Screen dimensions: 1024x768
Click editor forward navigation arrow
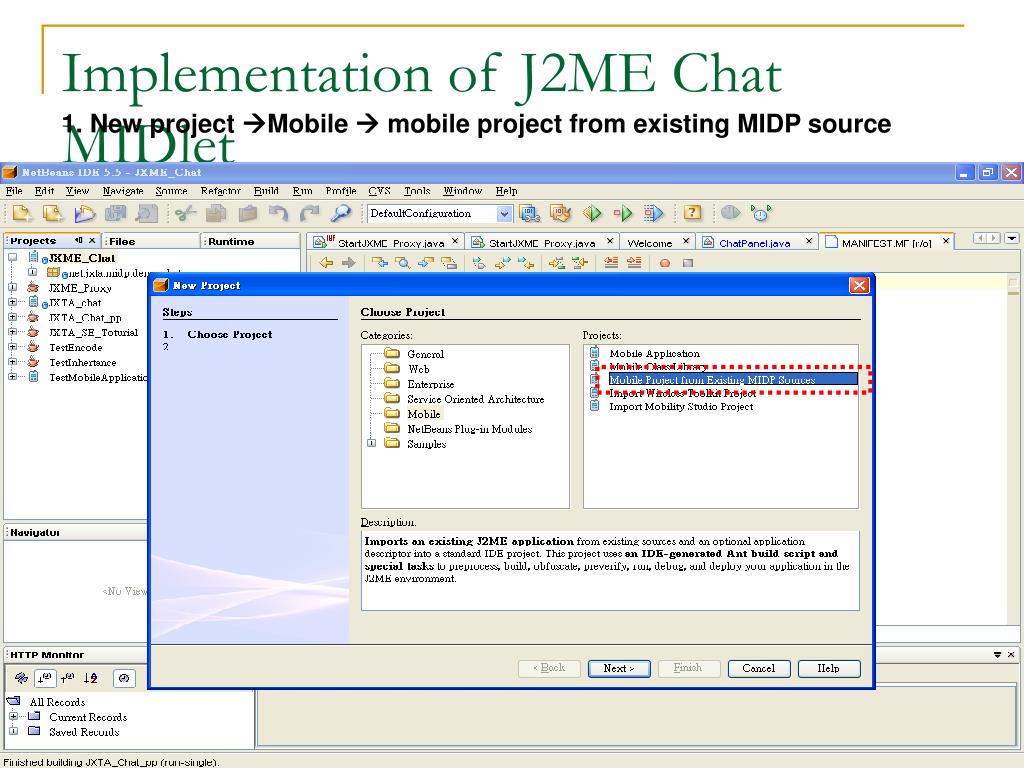coord(349,263)
